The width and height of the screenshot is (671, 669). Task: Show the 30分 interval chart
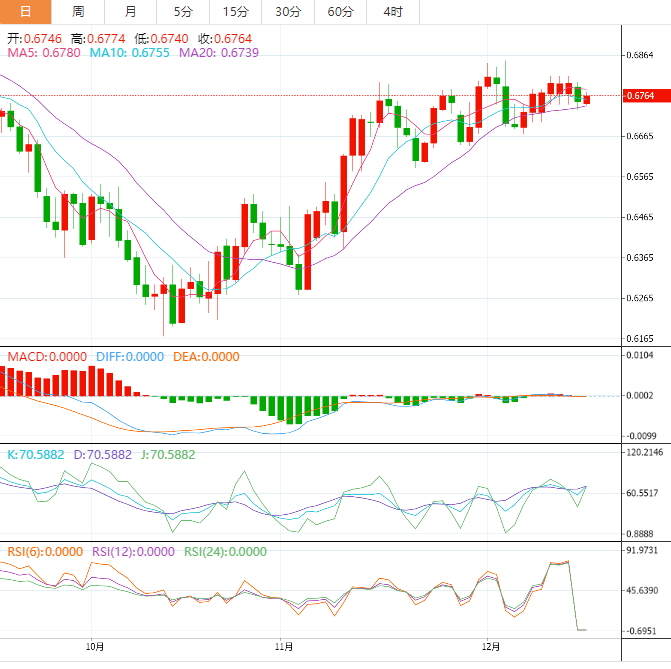[x=287, y=12]
